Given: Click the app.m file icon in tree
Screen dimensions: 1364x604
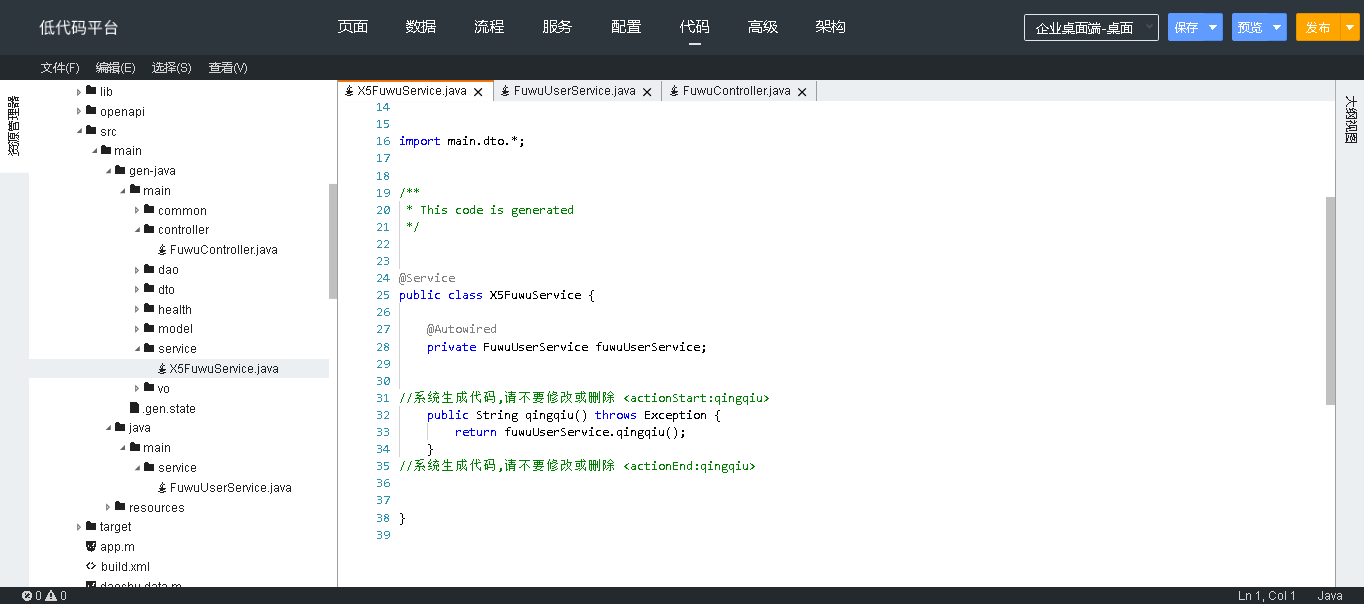Looking at the screenshot, I should [91, 547].
